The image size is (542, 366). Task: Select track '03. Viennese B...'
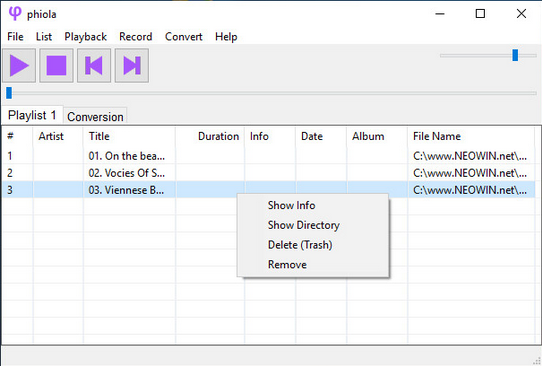click(x=126, y=190)
